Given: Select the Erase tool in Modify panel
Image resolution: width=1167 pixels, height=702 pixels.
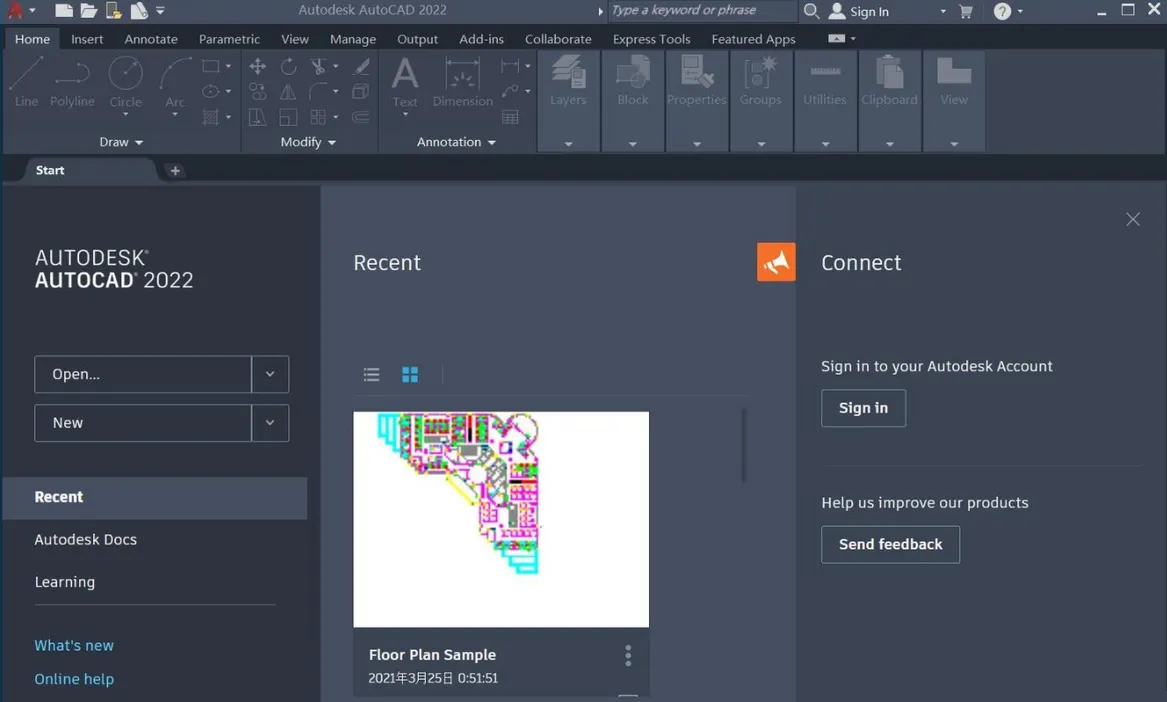Looking at the screenshot, I should pos(360,66).
